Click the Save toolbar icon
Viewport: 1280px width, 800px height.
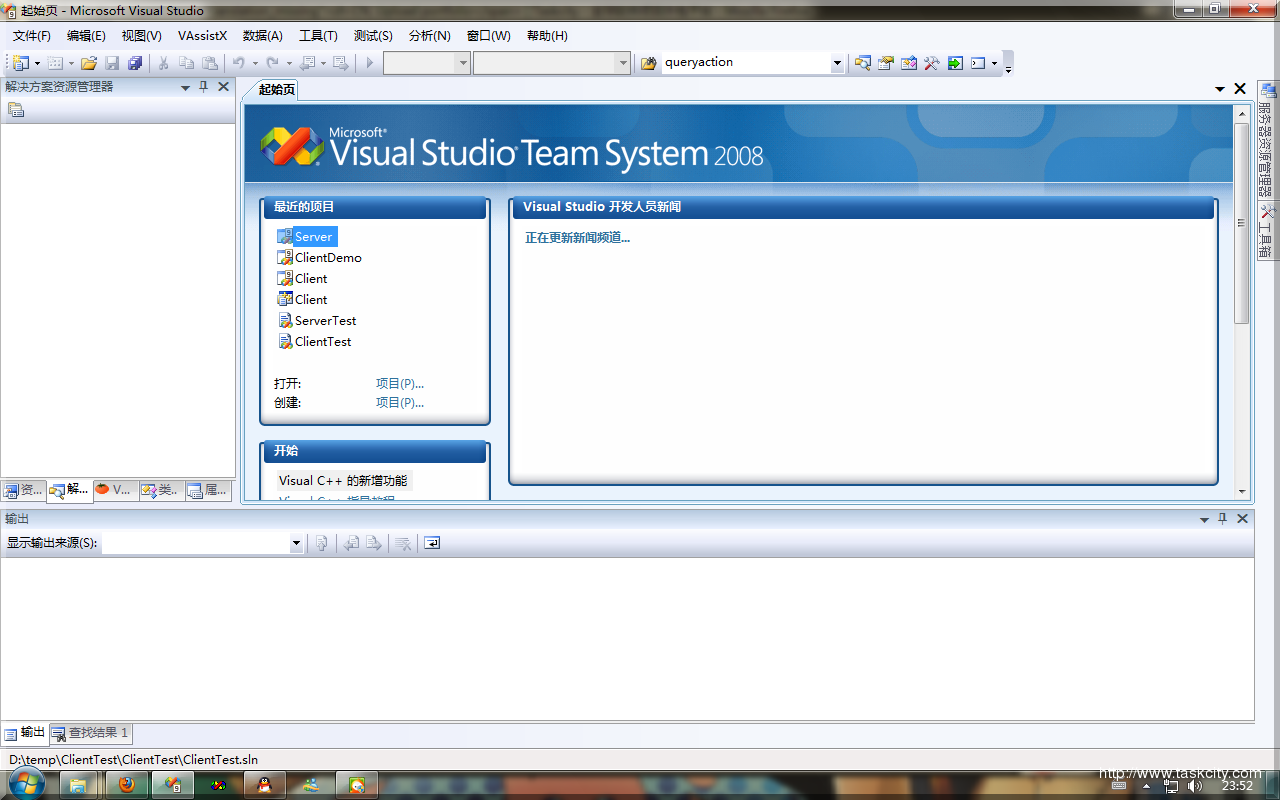click(113, 63)
